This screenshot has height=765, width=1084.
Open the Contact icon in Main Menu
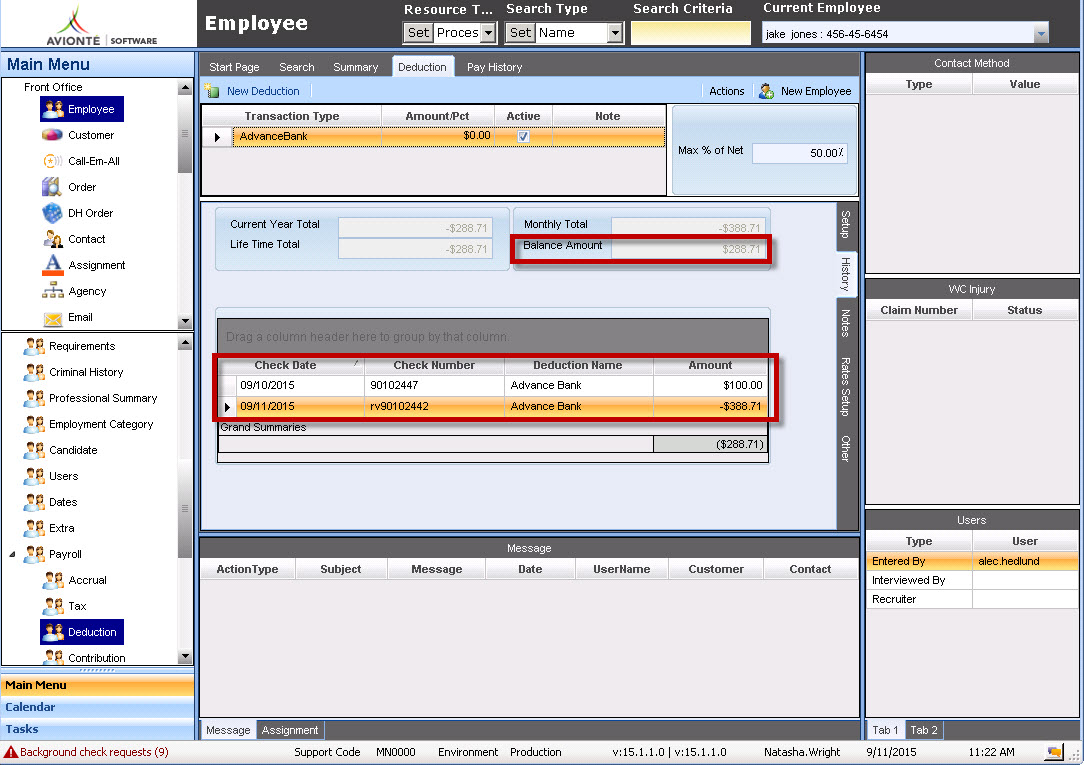[53, 239]
